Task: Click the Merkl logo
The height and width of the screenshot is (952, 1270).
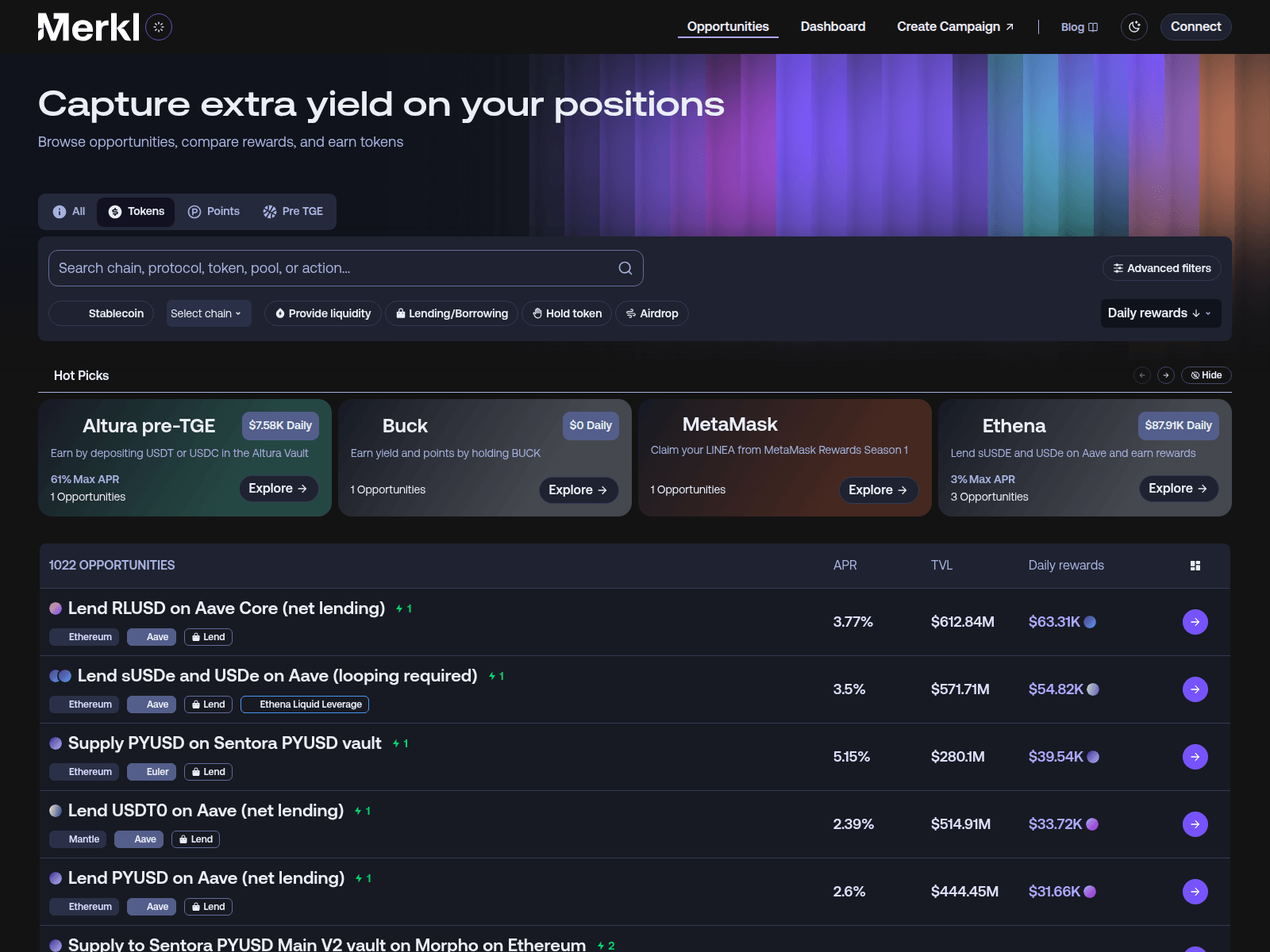Action: (x=88, y=27)
